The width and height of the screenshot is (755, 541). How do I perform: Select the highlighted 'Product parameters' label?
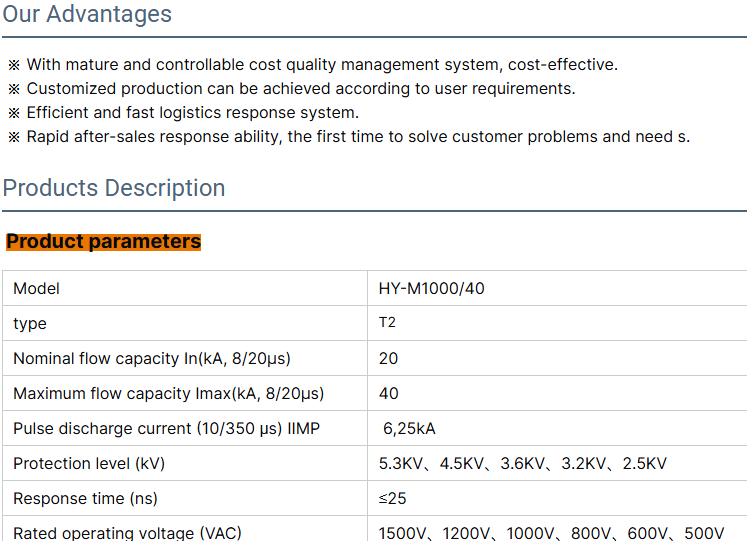click(104, 242)
